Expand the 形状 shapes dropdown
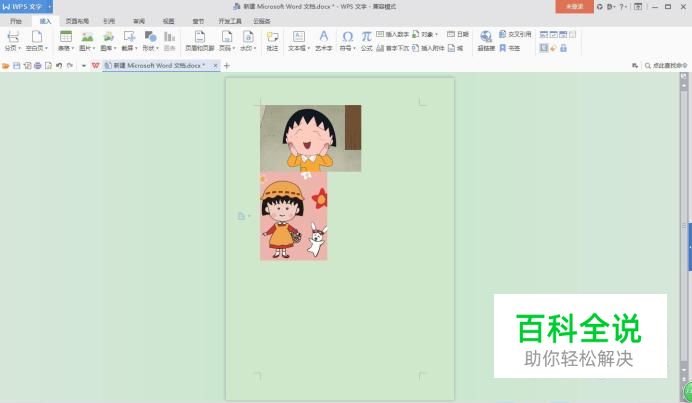Image resolution: width=692 pixels, height=403 pixels. tap(157, 49)
